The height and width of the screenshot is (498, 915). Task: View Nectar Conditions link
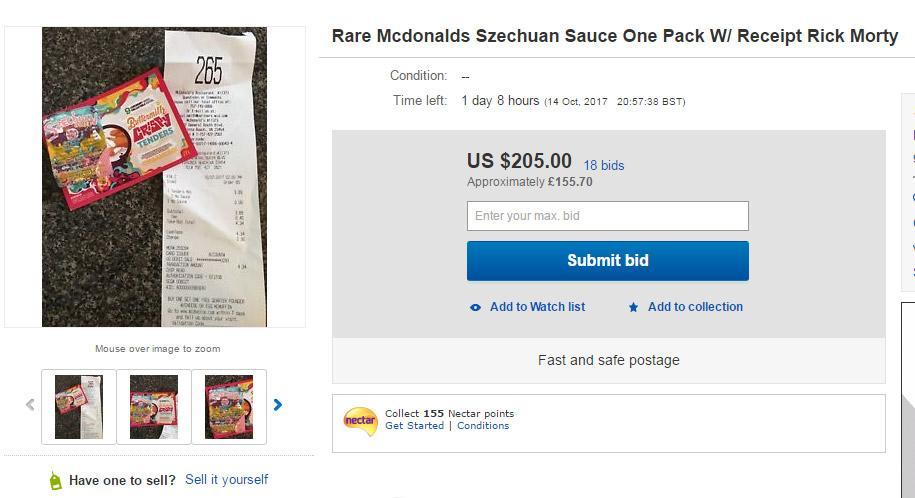point(483,426)
